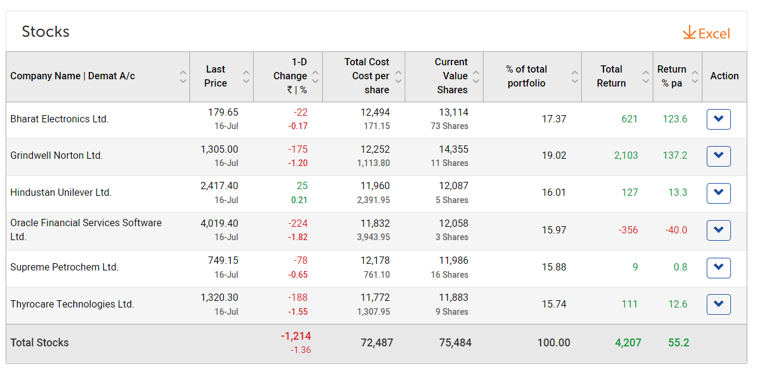
Task: Download the stocks table as Excel
Action: pos(706,33)
